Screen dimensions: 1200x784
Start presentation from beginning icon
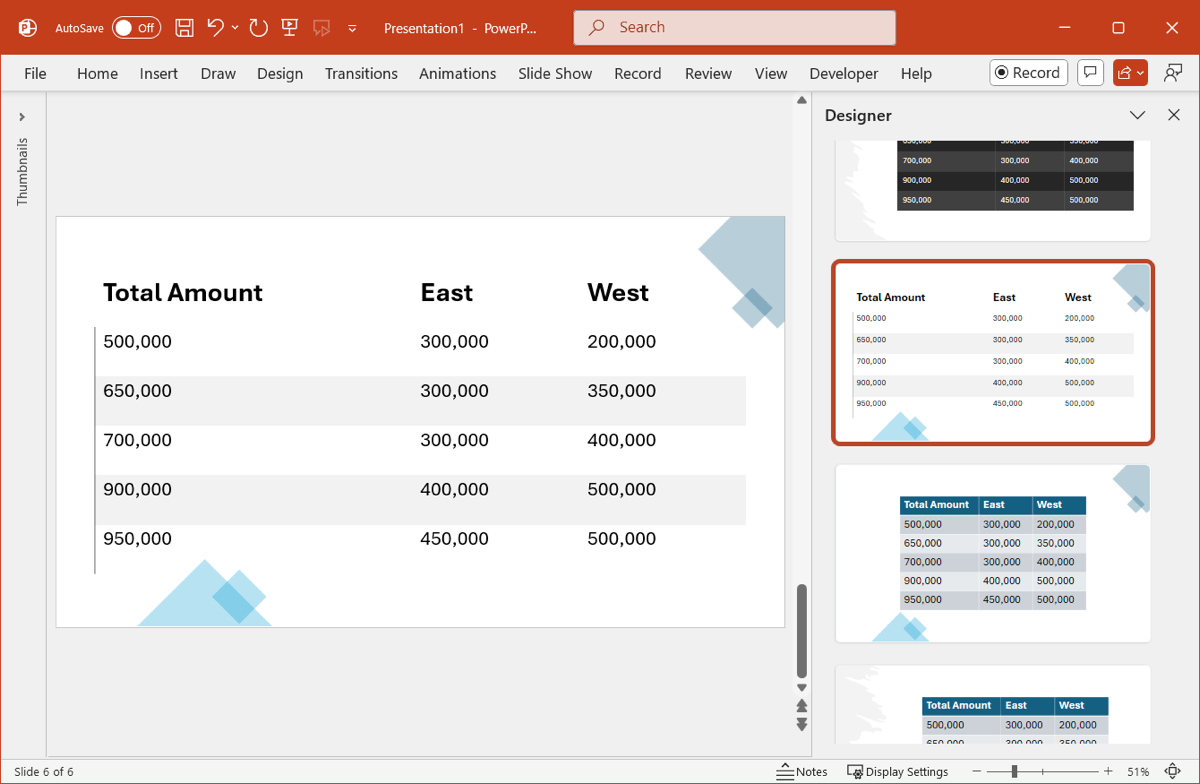(290, 28)
